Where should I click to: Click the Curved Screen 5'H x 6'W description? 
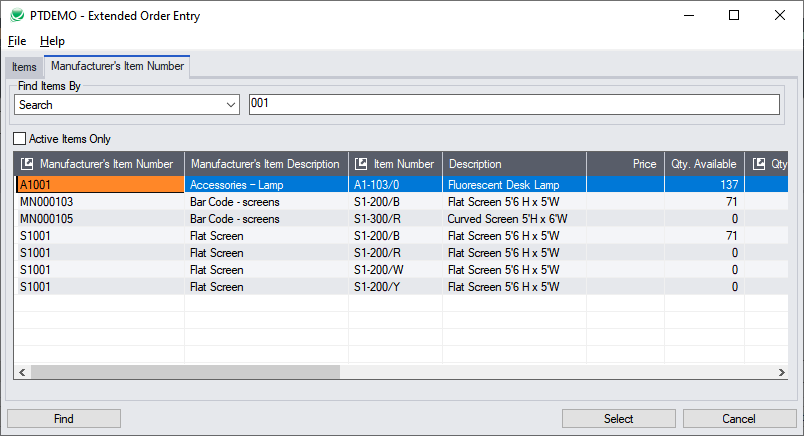pos(514,219)
